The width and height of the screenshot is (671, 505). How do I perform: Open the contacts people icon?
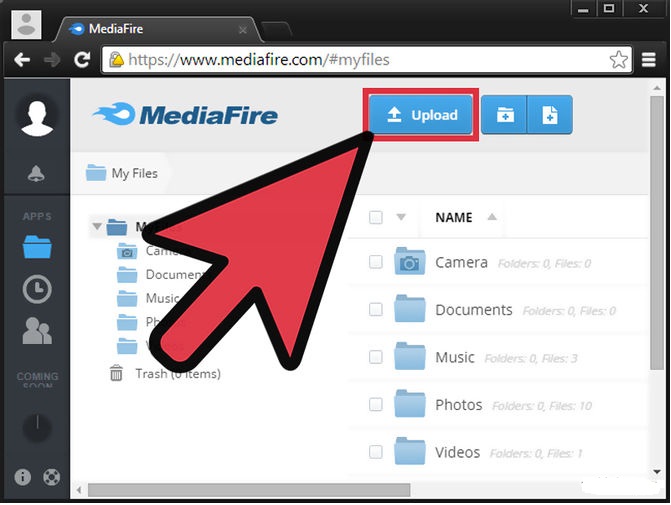[37, 331]
